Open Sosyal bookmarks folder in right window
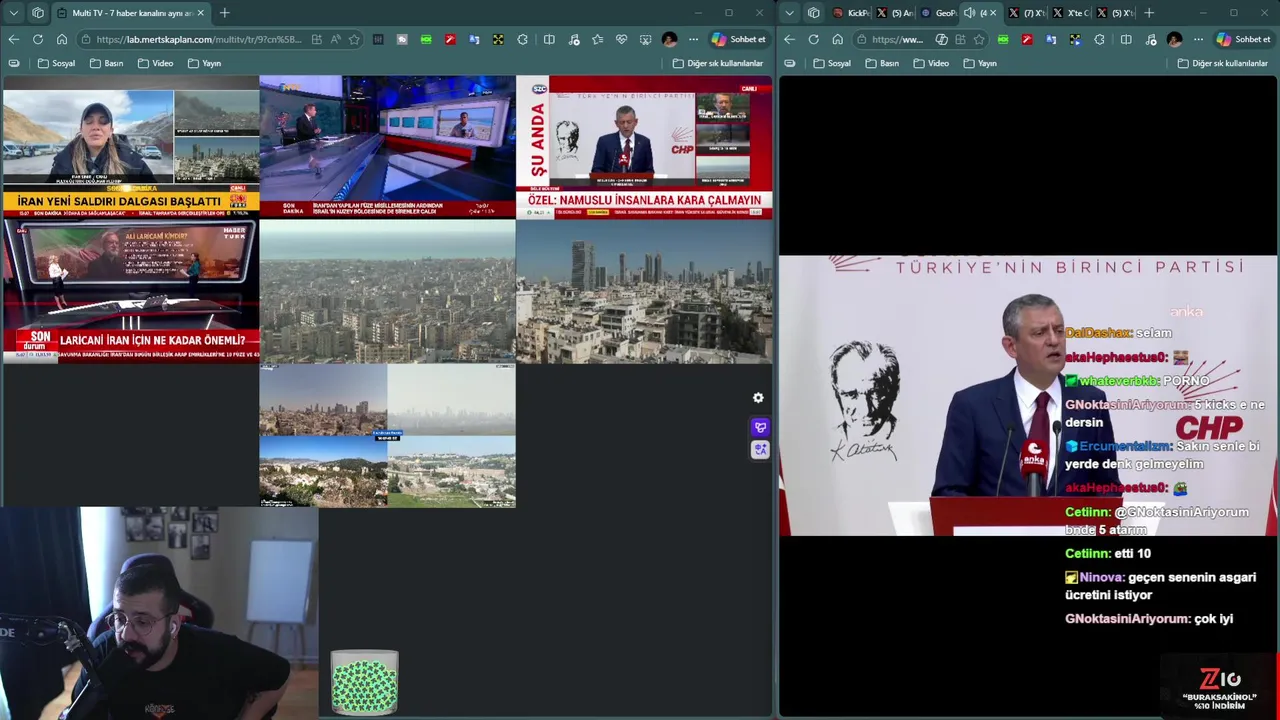The height and width of the screenshot is (720, 1280). 832,63
